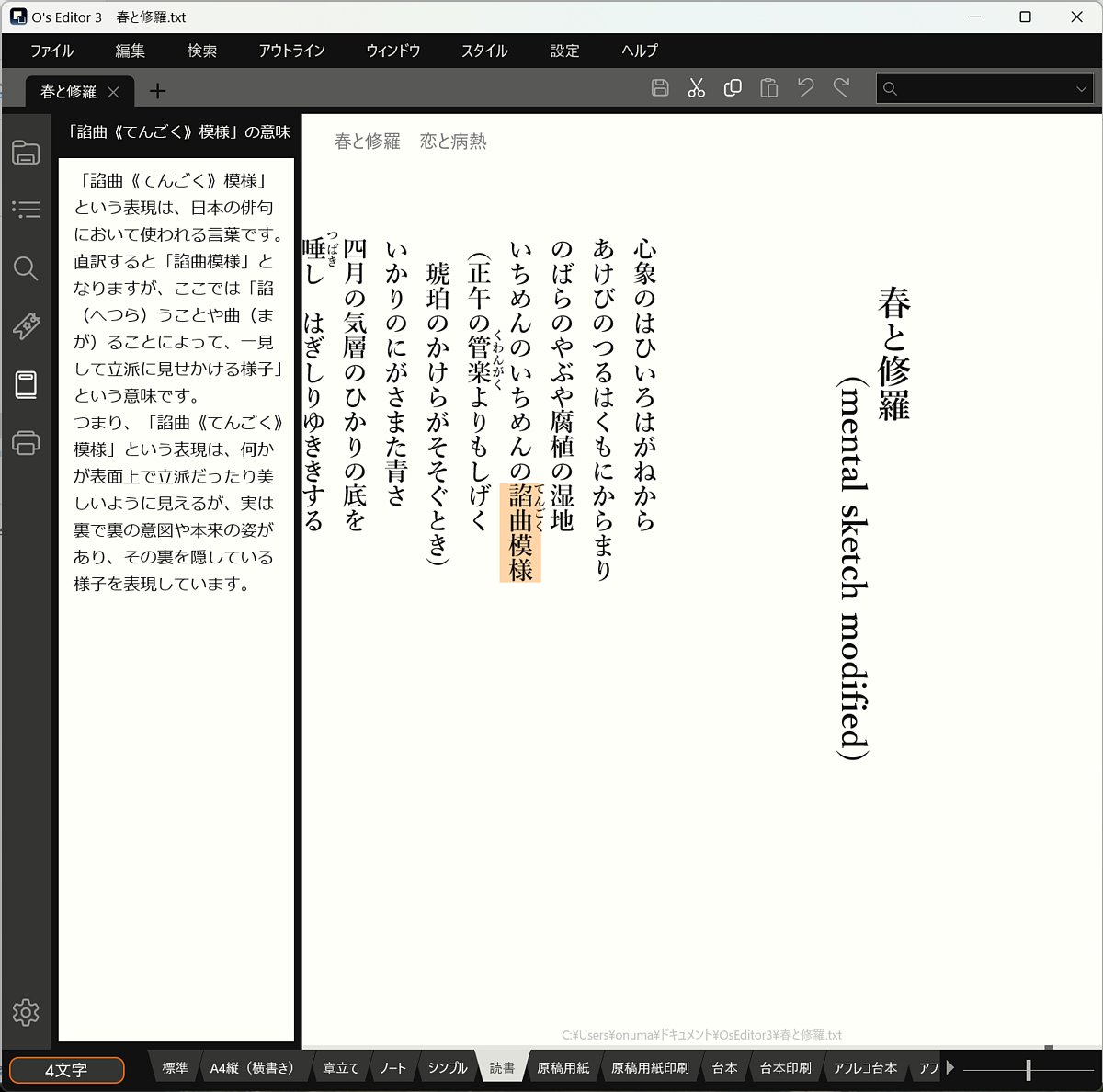Select the 読書 style tab

click(x=502, y=1067)
